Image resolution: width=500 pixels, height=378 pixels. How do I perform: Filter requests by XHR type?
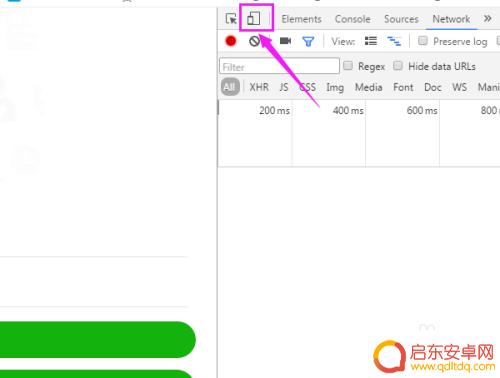259,87
